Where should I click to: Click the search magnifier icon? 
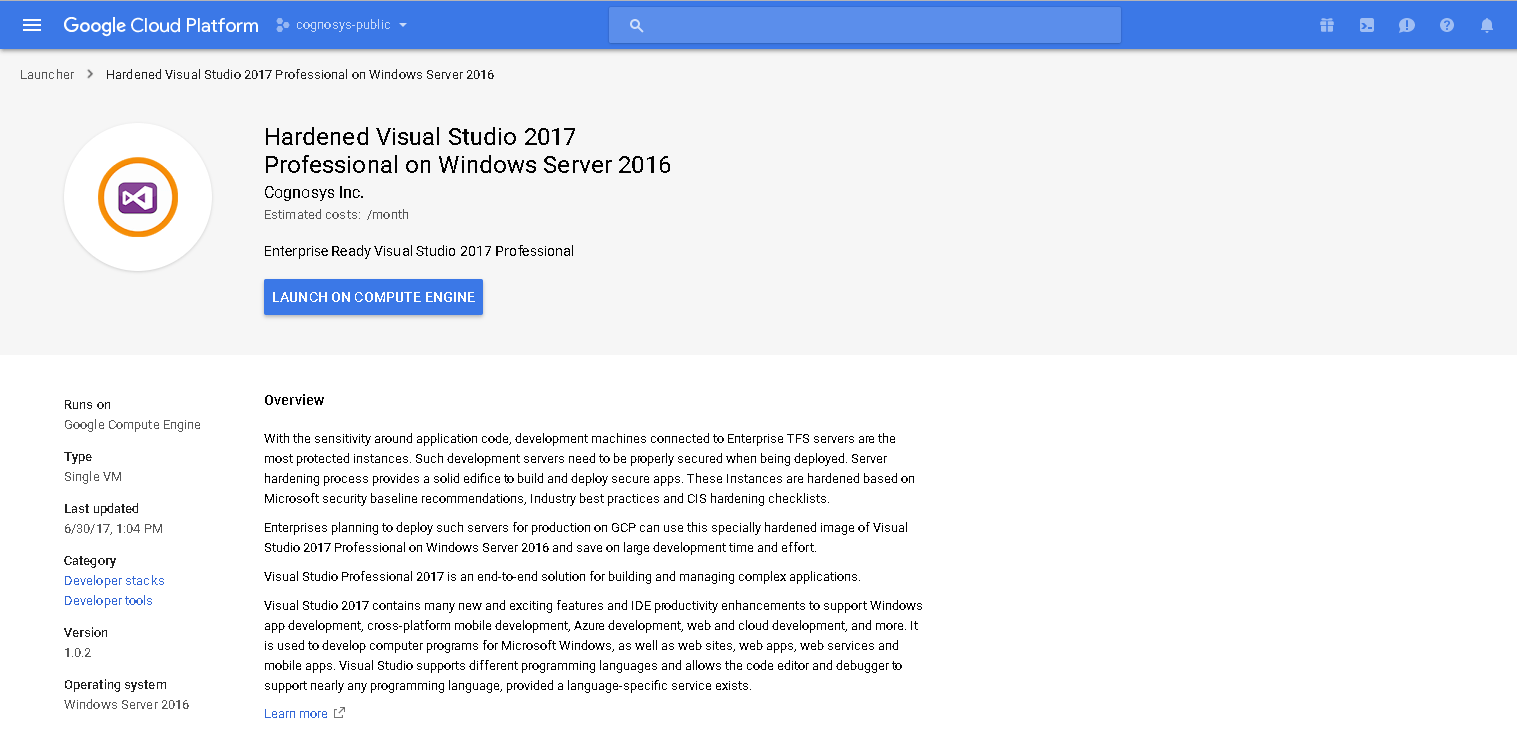click(x=636, y=25)
